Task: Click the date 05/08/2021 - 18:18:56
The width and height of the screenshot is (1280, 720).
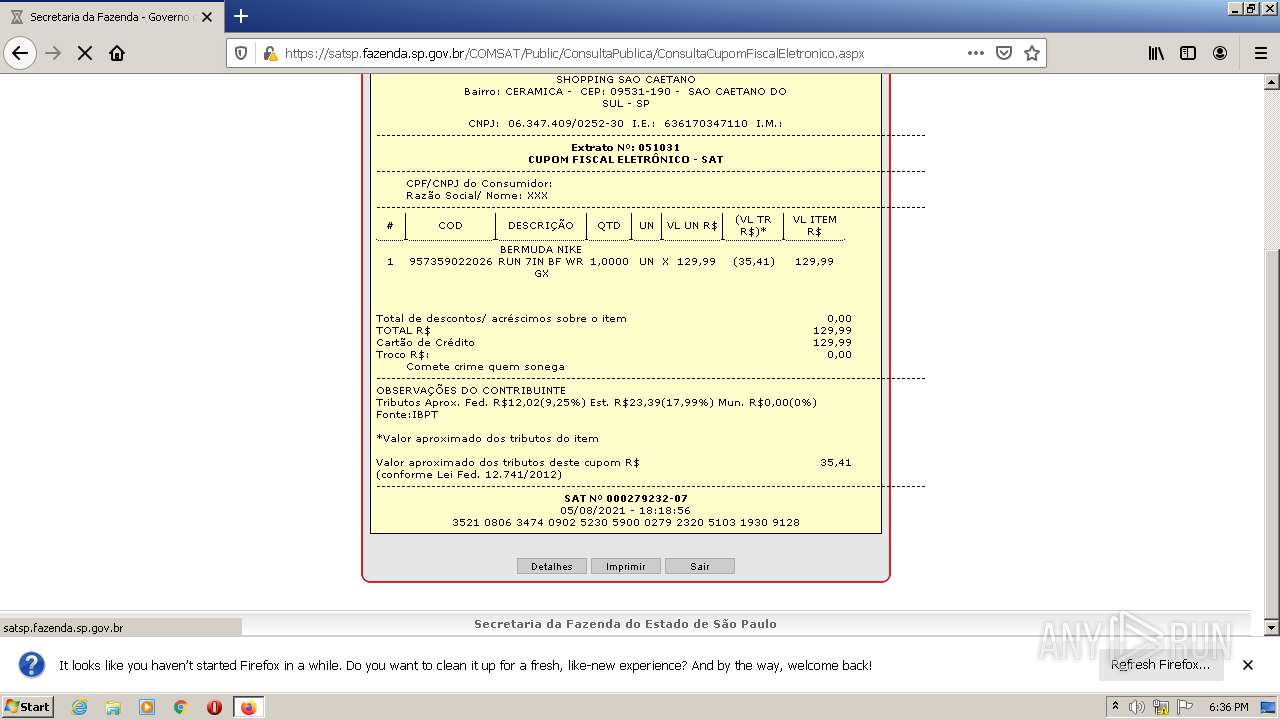Action: point(626,510)
